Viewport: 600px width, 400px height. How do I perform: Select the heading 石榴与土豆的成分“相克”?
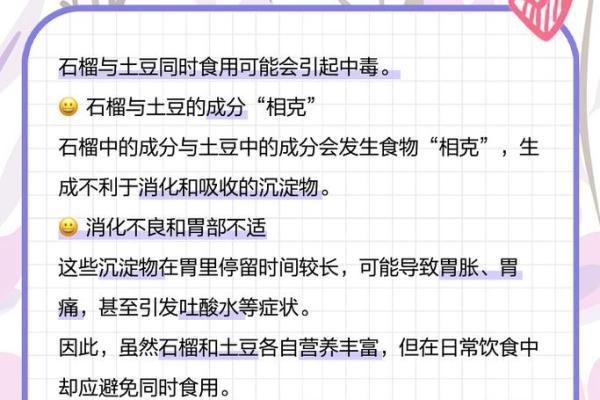[x=201, y=107]
